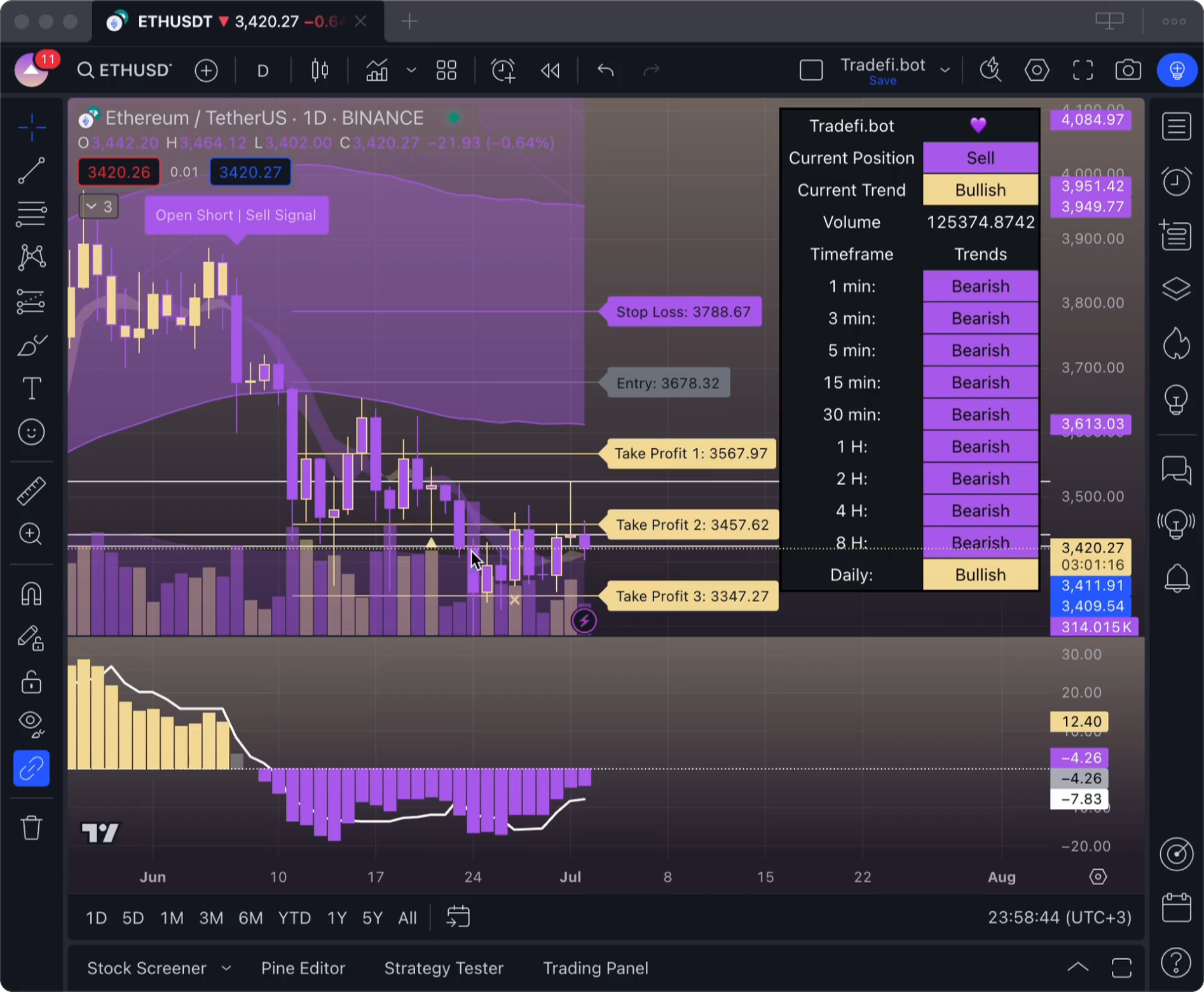Select the 1D date range

point(96,918)
